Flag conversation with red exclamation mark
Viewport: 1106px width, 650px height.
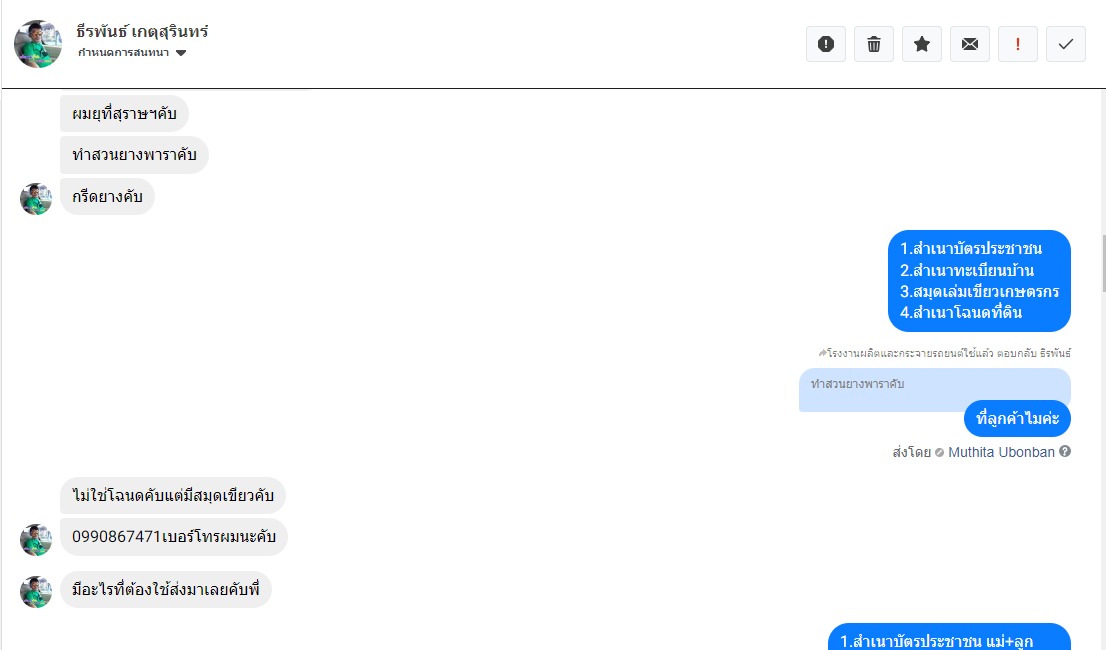1017,44
